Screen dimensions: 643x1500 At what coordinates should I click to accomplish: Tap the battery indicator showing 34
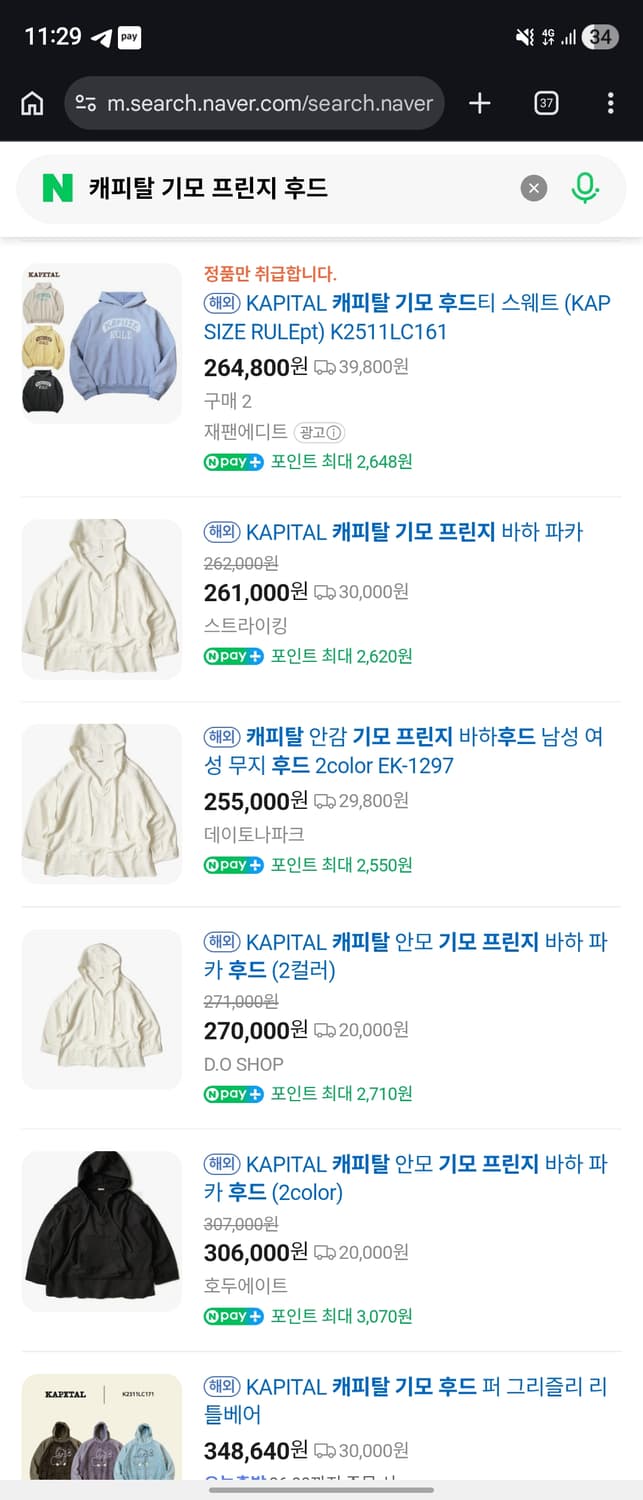(600, 37)
